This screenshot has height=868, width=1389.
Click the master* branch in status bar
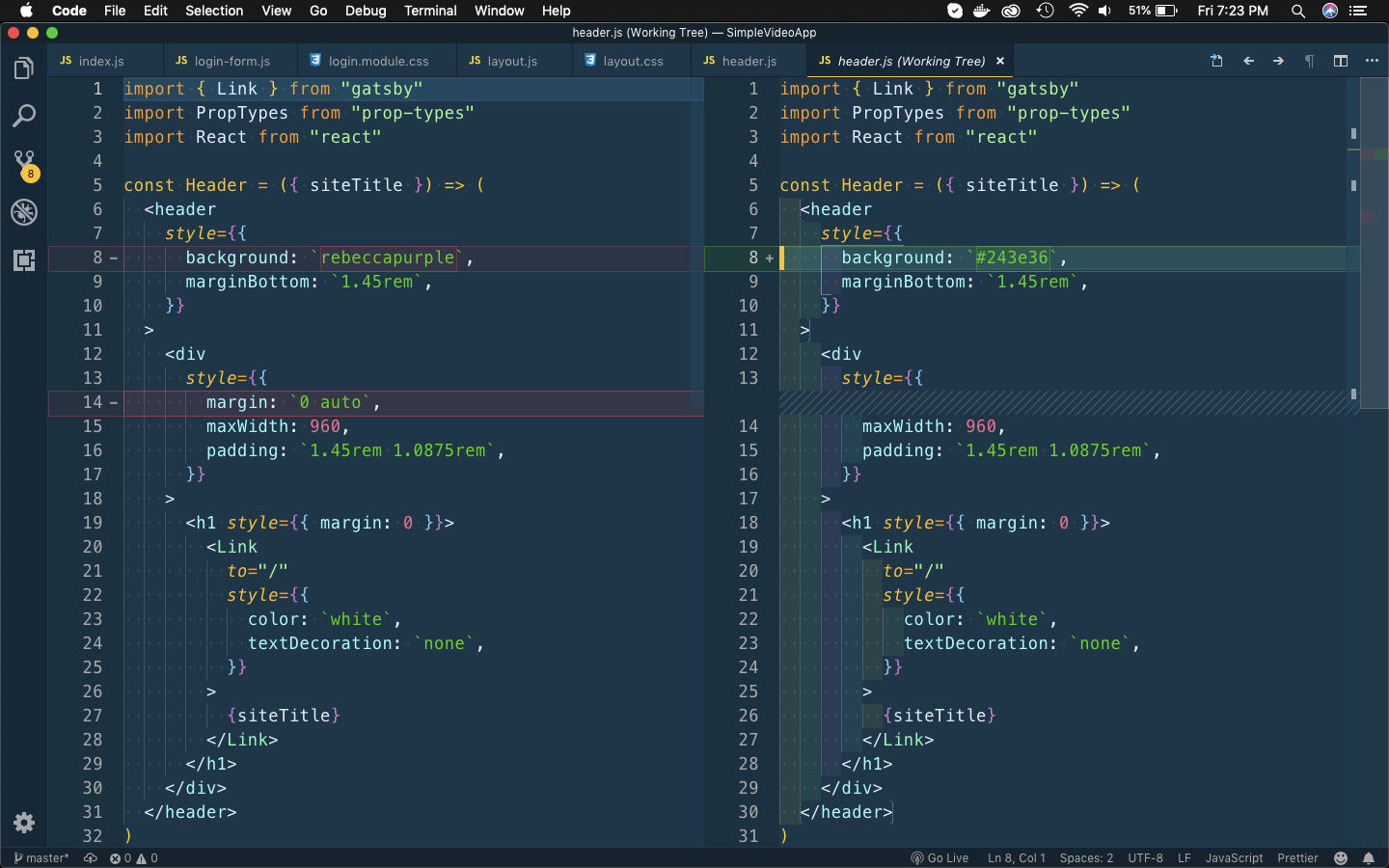click(x=41, y=858)
